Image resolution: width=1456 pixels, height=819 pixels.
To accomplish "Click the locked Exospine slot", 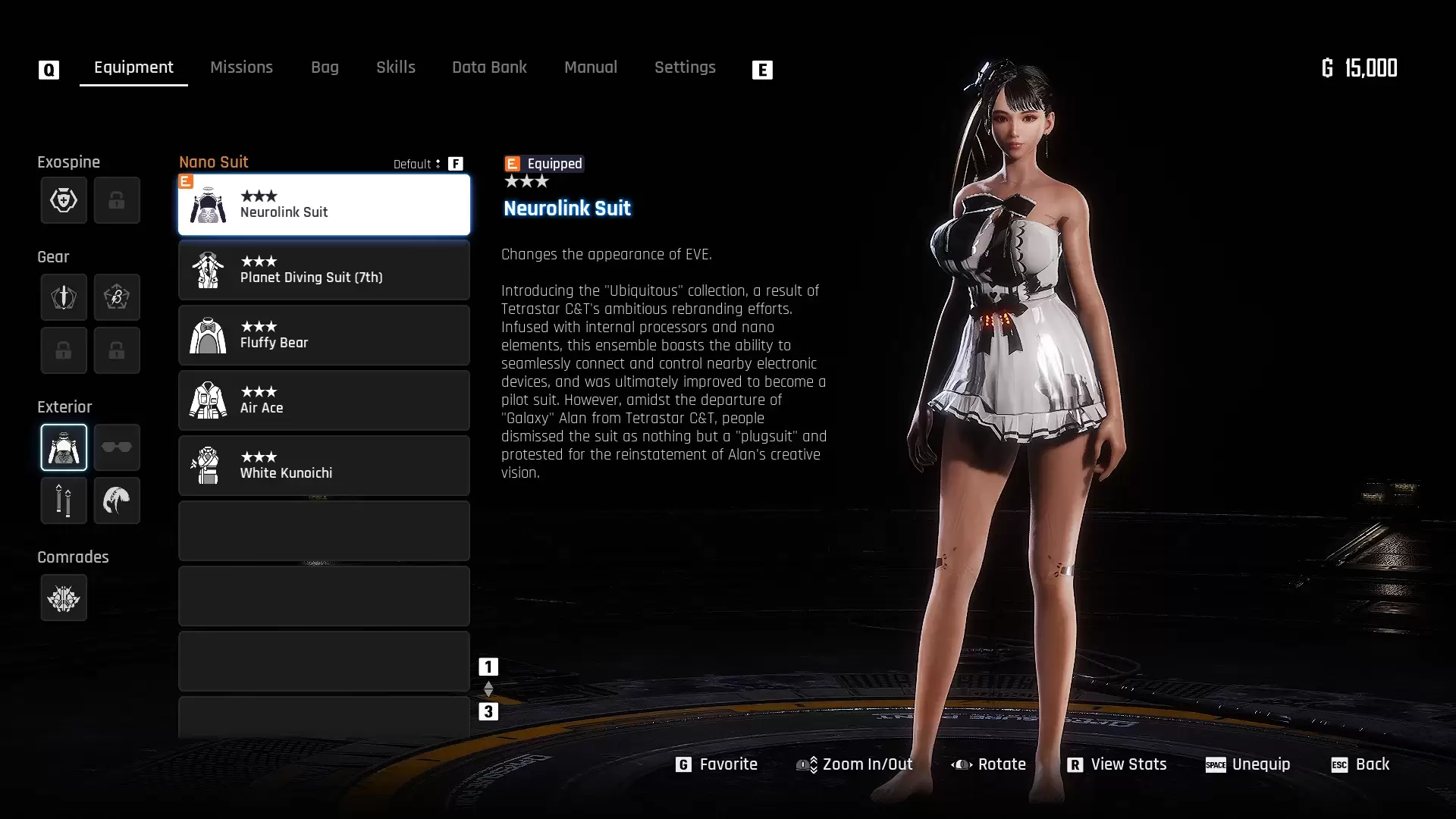I will tap(117, 200).
